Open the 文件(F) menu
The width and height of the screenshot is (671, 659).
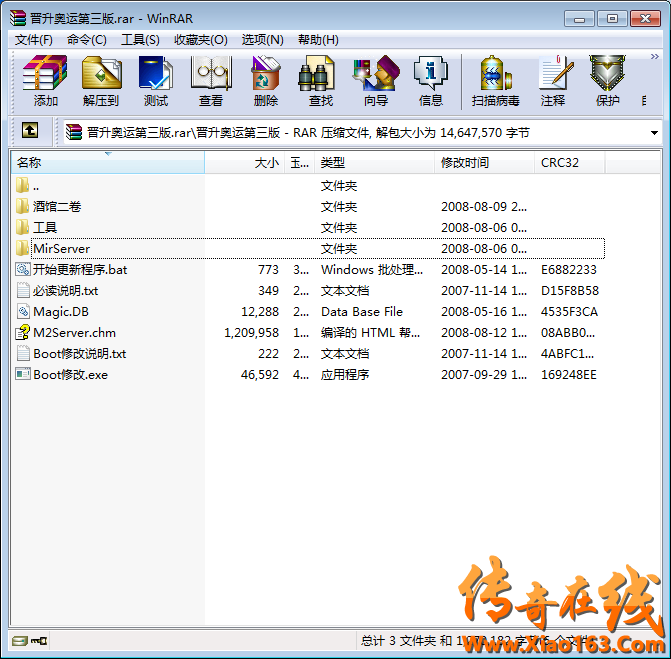tap(34, 40)
